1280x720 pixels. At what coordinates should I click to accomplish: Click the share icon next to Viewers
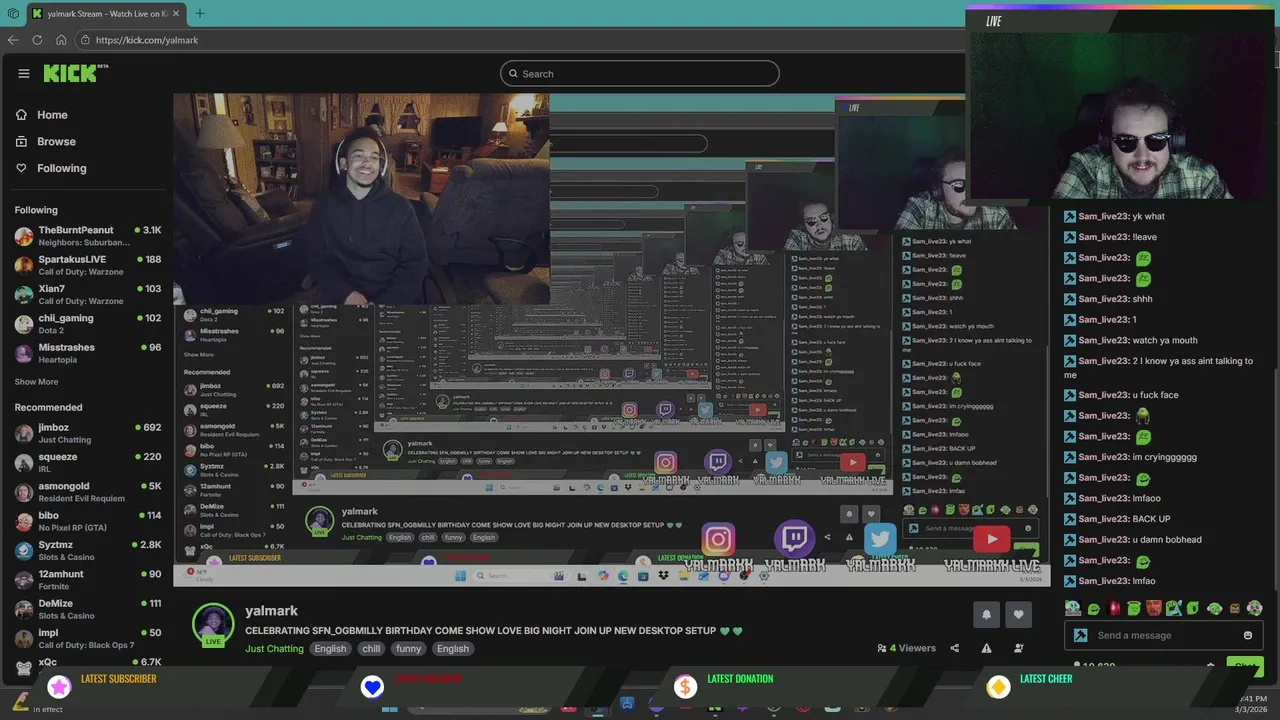(x=954, y=648)
